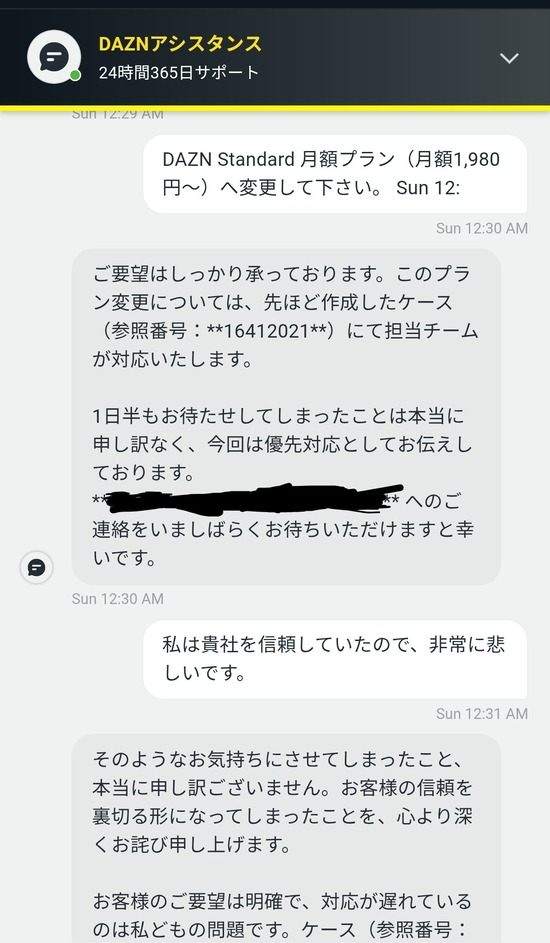Click the yellow divider line below the header
This screenshot has height=943, width=550.
275,108
